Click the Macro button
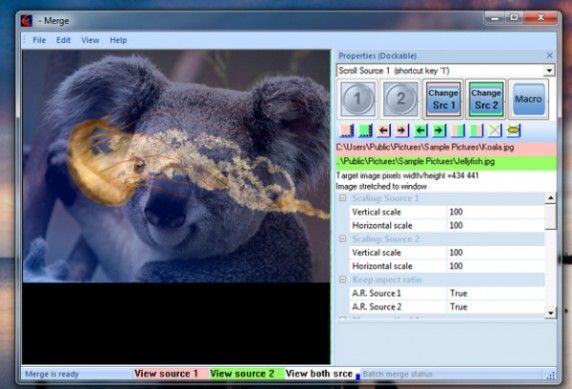The width and height of the screenshot is (572, 389). [528, 99]
